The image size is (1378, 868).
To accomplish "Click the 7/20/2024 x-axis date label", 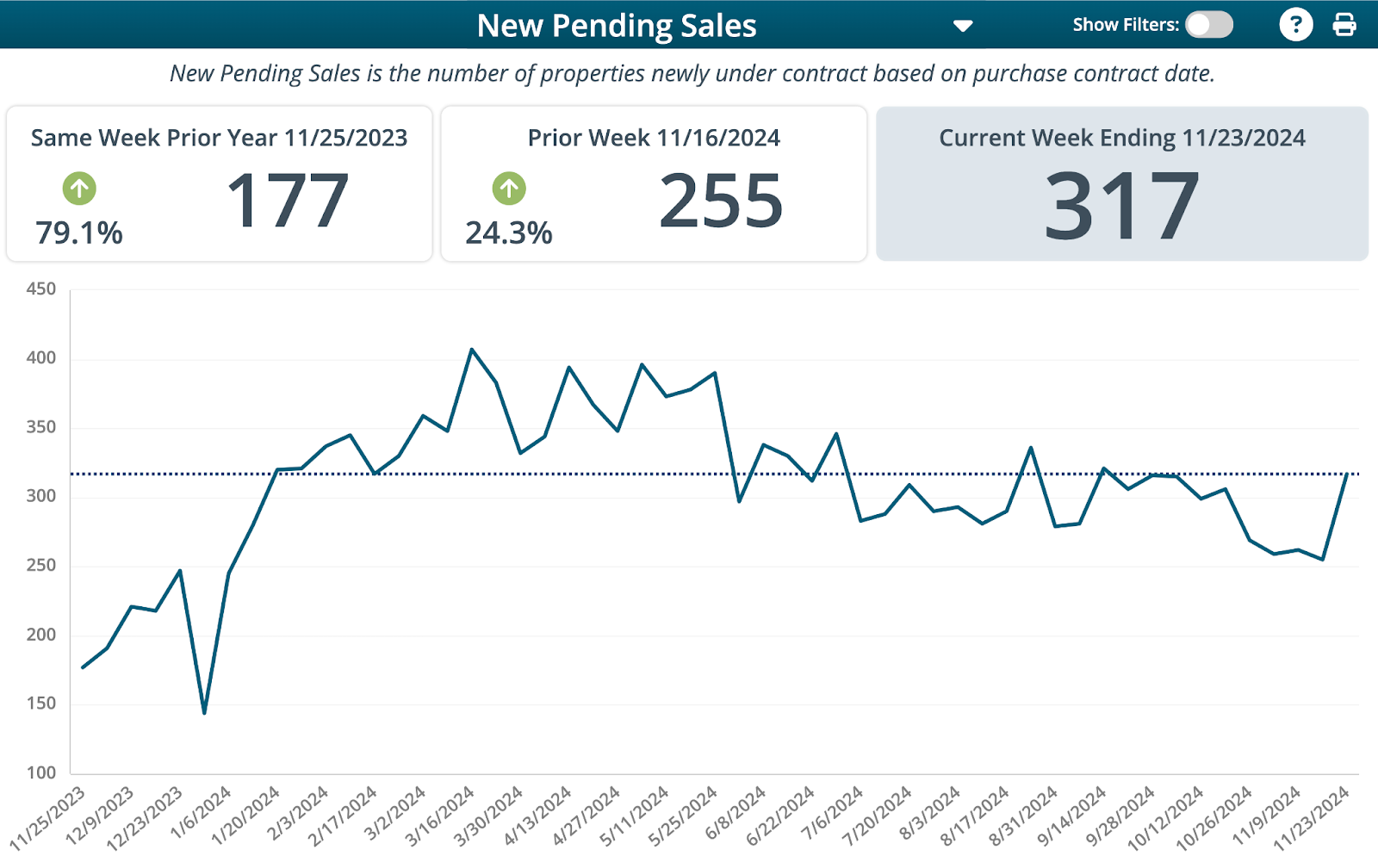I will tap(878, 815).
